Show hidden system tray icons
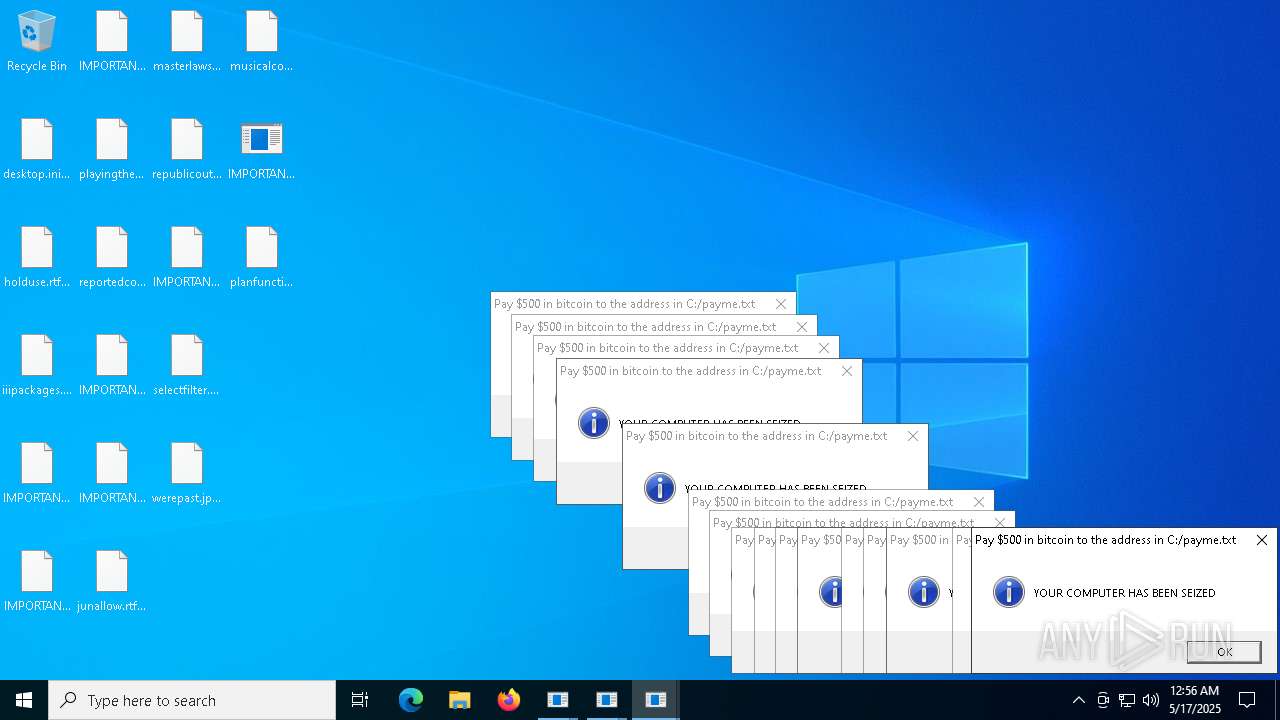 point(1078,700)
